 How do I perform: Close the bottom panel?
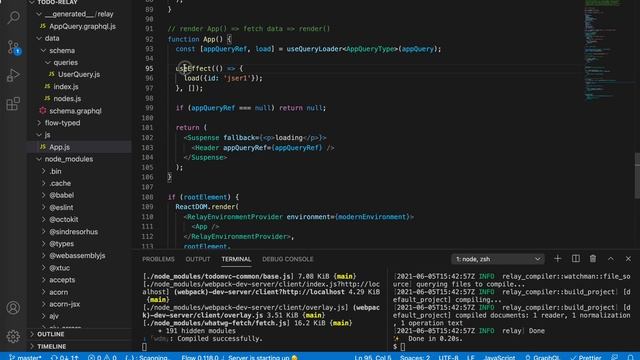628,259
